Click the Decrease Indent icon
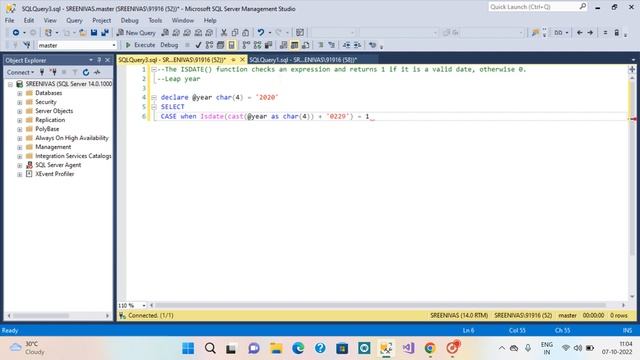 (346, 45)
